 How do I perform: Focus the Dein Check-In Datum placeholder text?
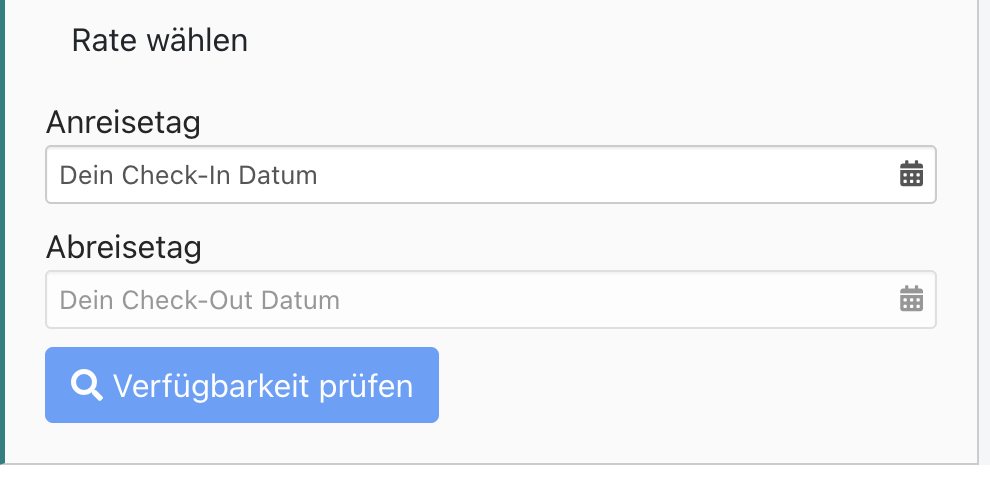pos(188,176)
